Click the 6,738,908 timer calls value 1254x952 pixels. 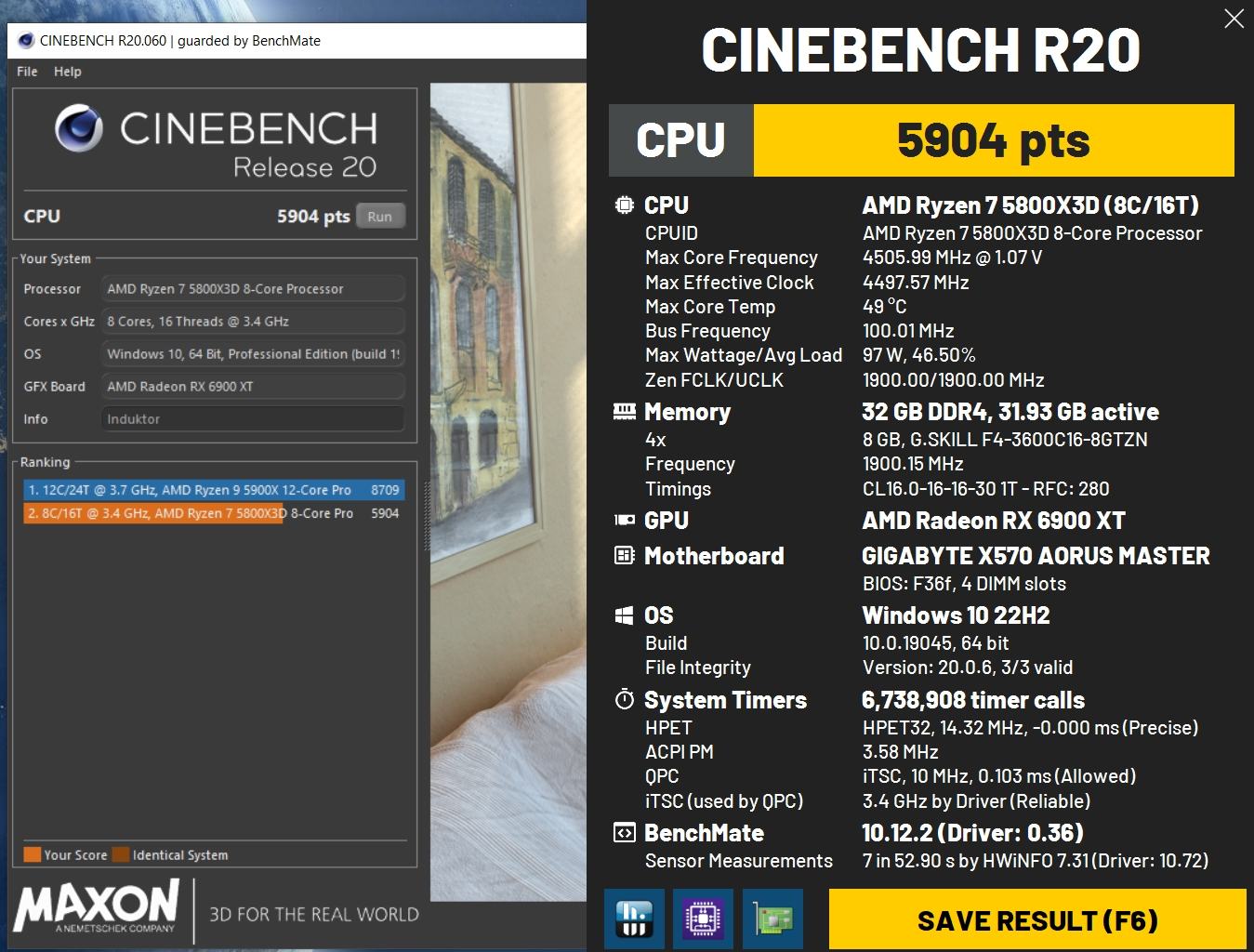pyautogui.click(x=973, y=700)
